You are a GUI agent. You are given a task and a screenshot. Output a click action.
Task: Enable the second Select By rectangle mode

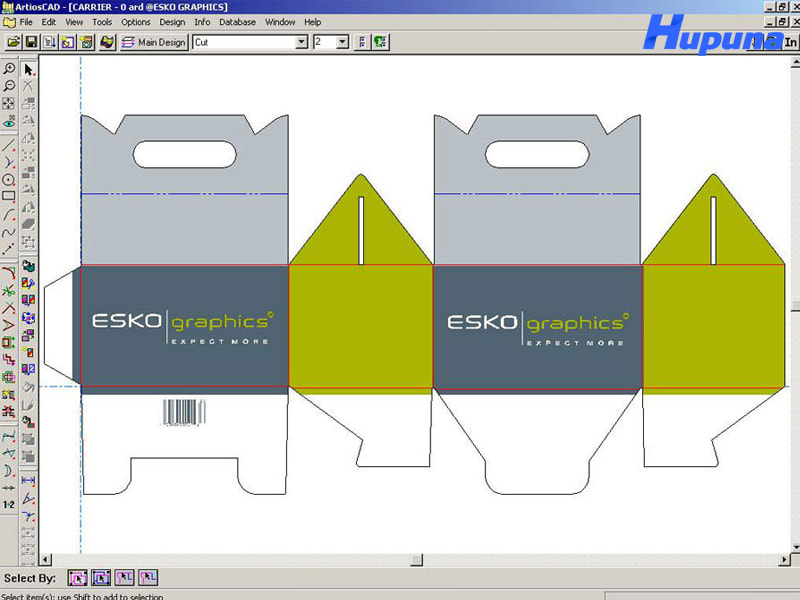click(101, 577)
